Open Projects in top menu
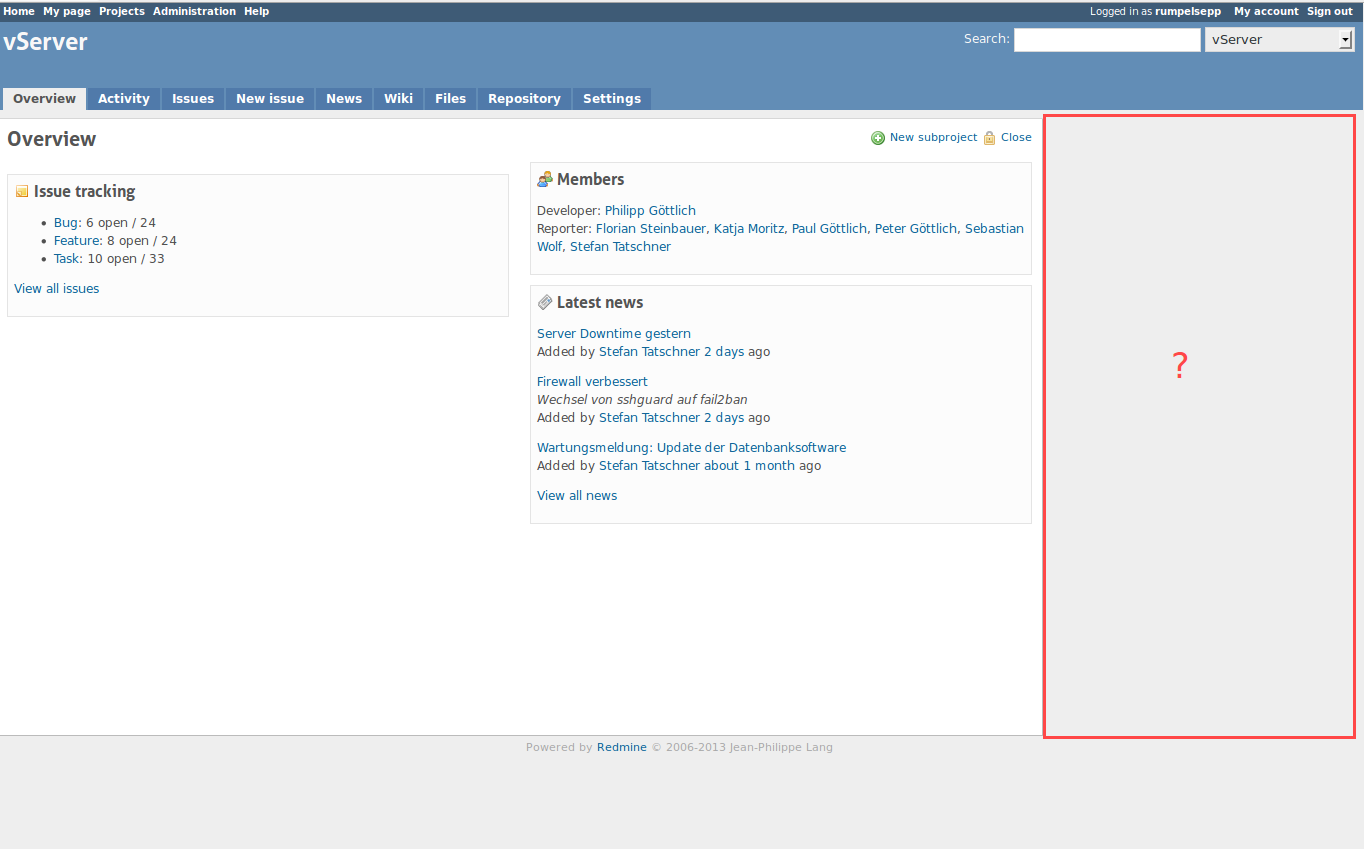 tap(122, 12)
